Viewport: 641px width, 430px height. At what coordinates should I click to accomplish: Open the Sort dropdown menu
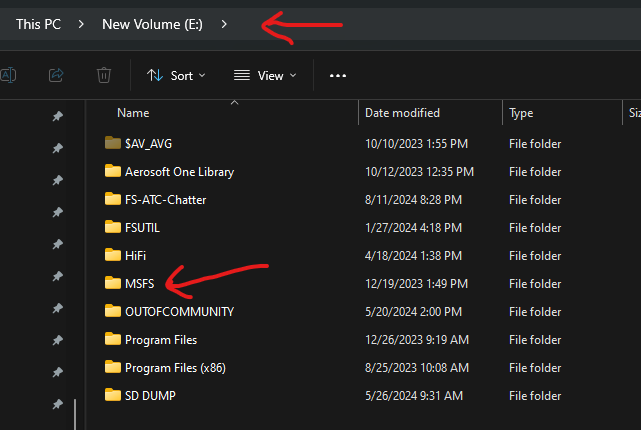pyautogui.click(x=176, y=75)
